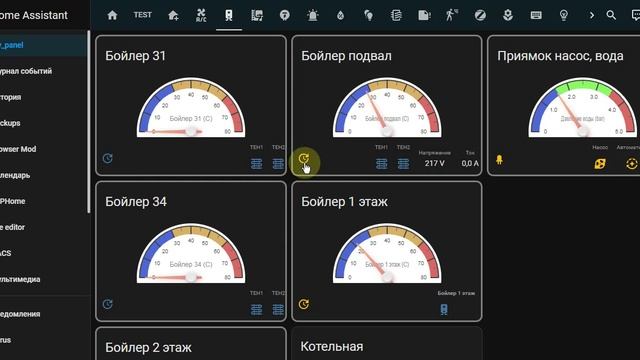Open the Бойлер 31 temperature gauge
The height and width of the screenshot is (360, 640).
pos(191,107)
